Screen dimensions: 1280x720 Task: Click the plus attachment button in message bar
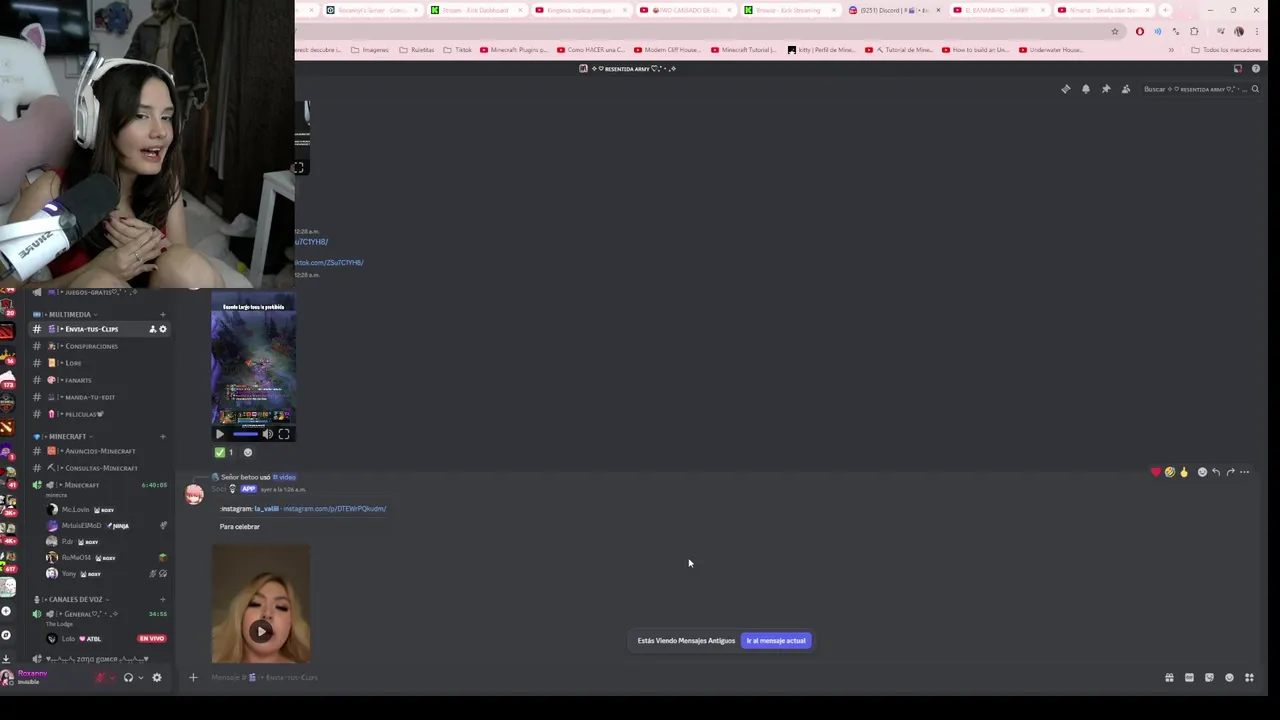[193, 678]
